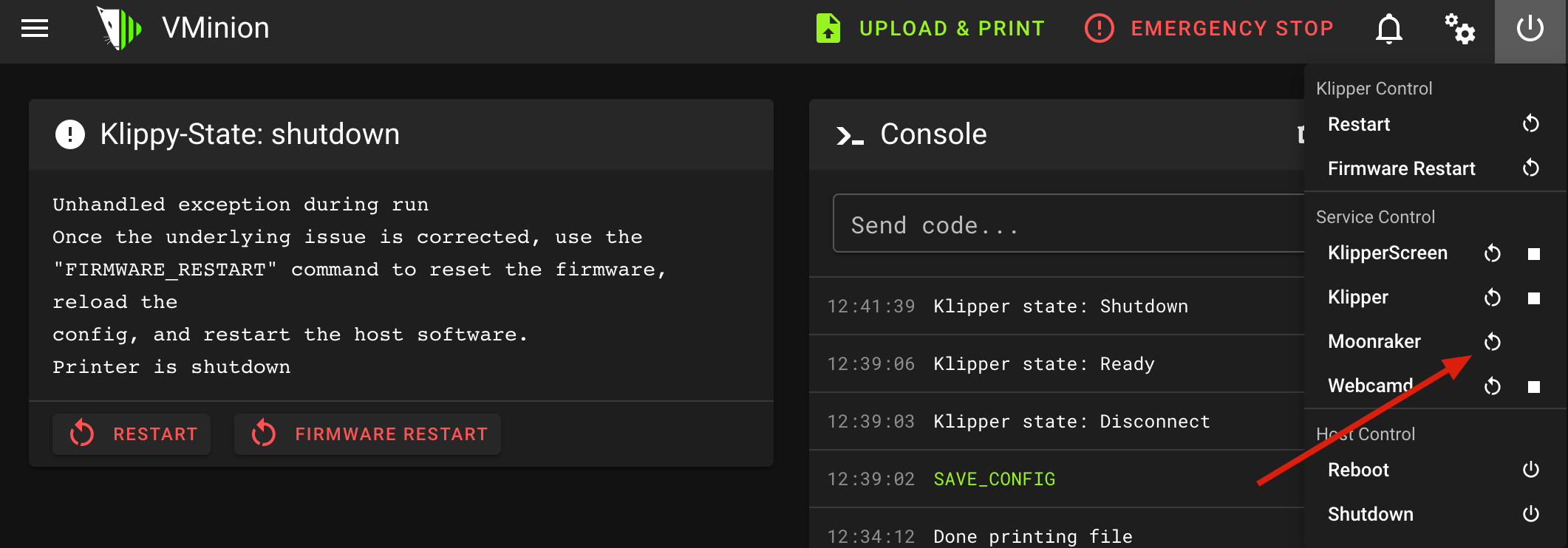The image size is (1568, 548).
Task: Open the settings gears icon
Action: (1459, 29)
